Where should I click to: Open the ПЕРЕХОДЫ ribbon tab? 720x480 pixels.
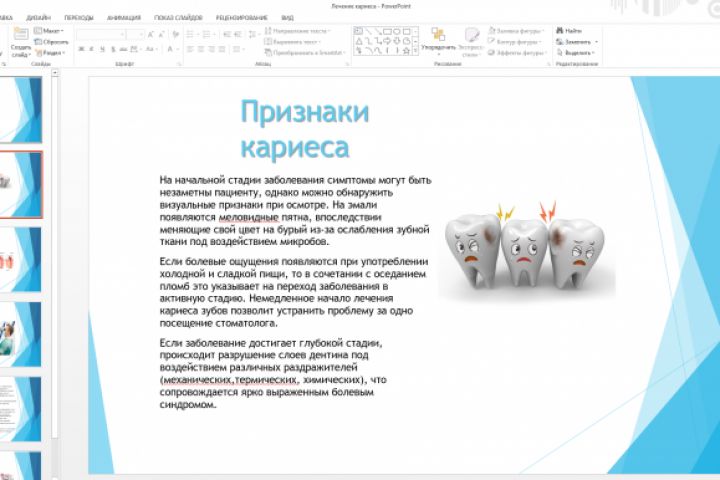tap(79, 17)
